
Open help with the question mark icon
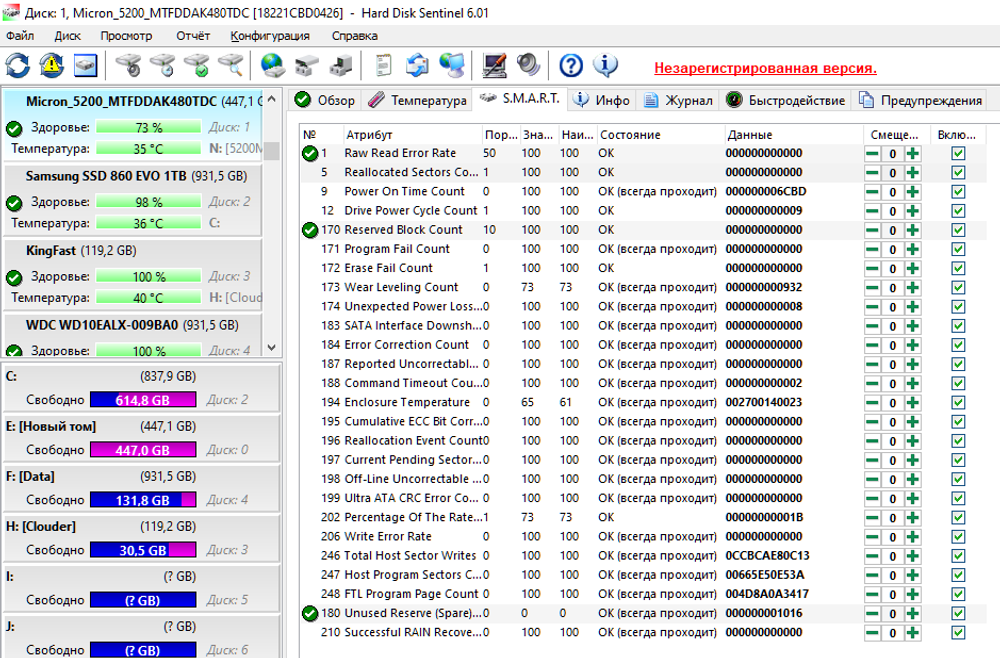(x=571, y=65)
